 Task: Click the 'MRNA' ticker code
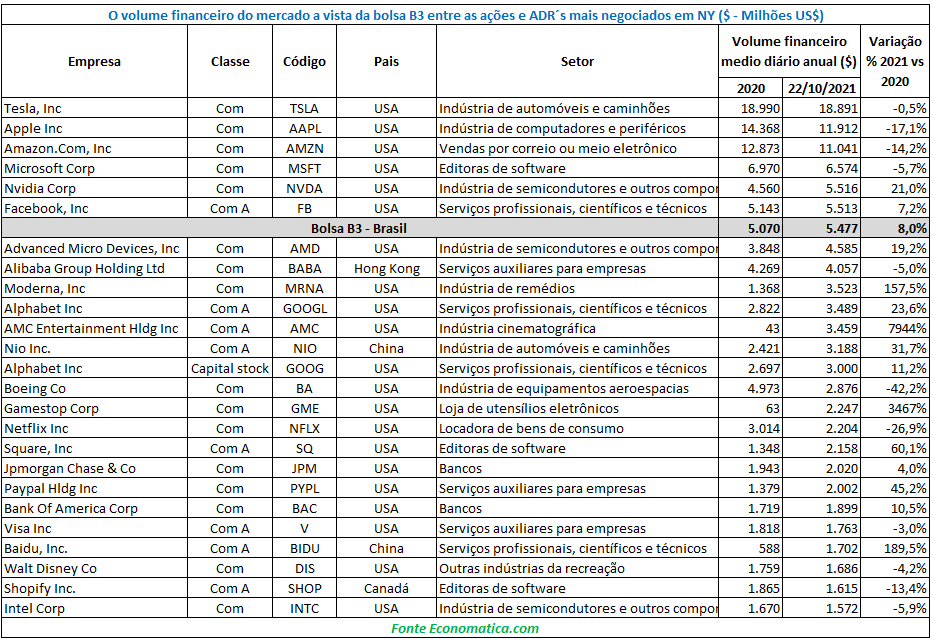[304, 289]
